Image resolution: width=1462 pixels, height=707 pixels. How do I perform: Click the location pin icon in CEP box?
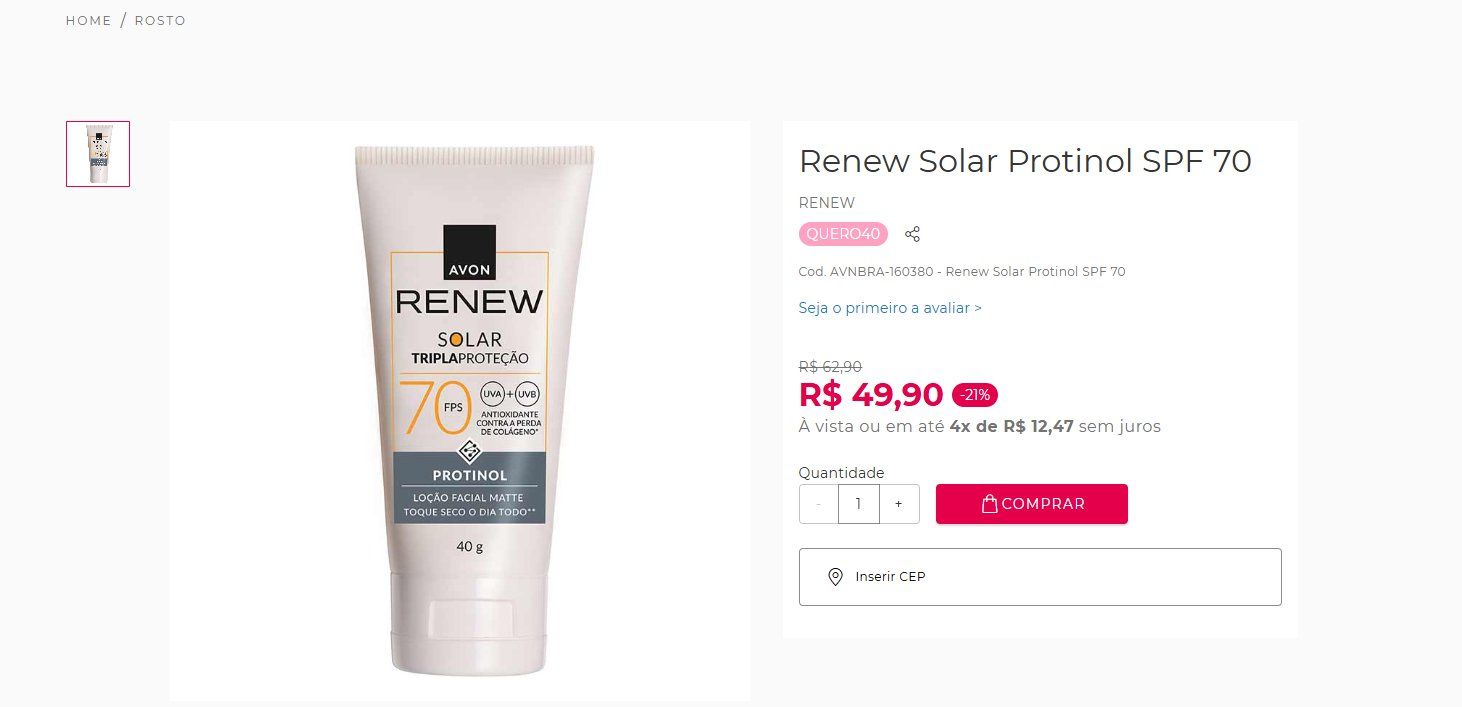tap(835, 577)
